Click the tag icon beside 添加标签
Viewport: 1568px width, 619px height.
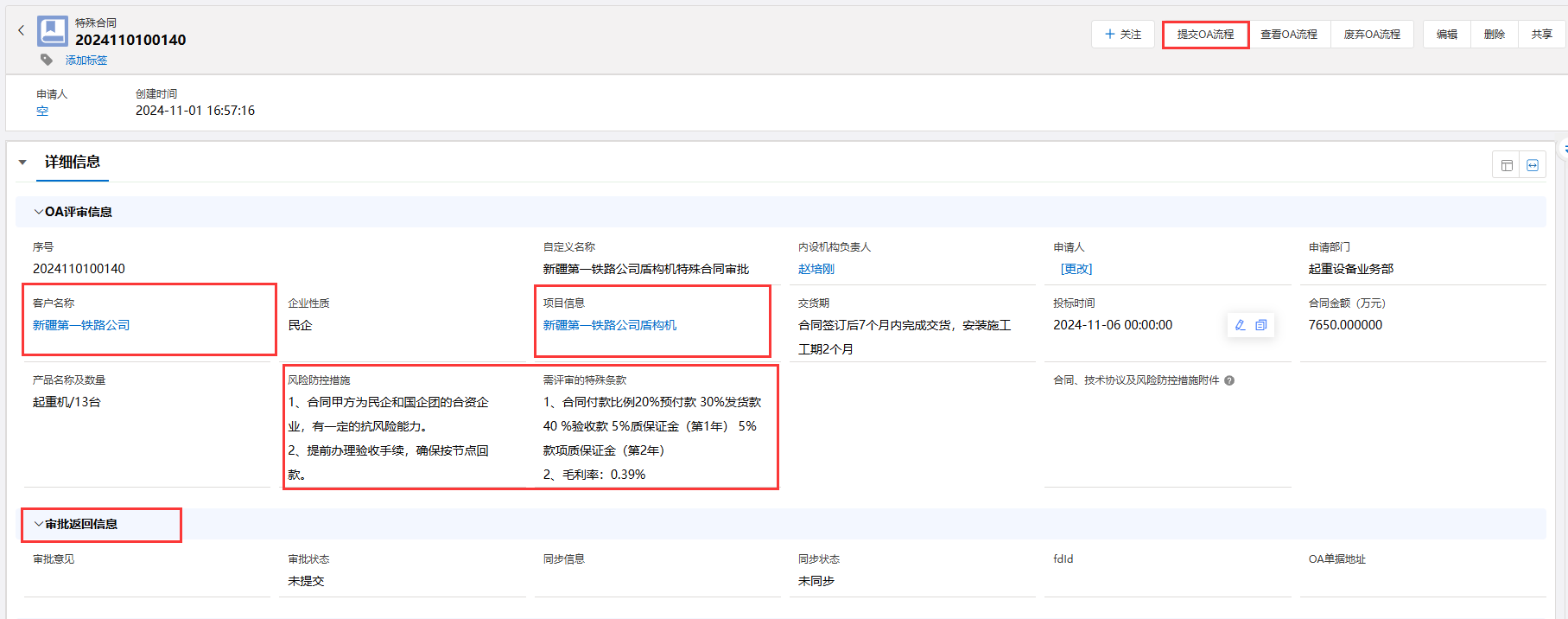47,60
